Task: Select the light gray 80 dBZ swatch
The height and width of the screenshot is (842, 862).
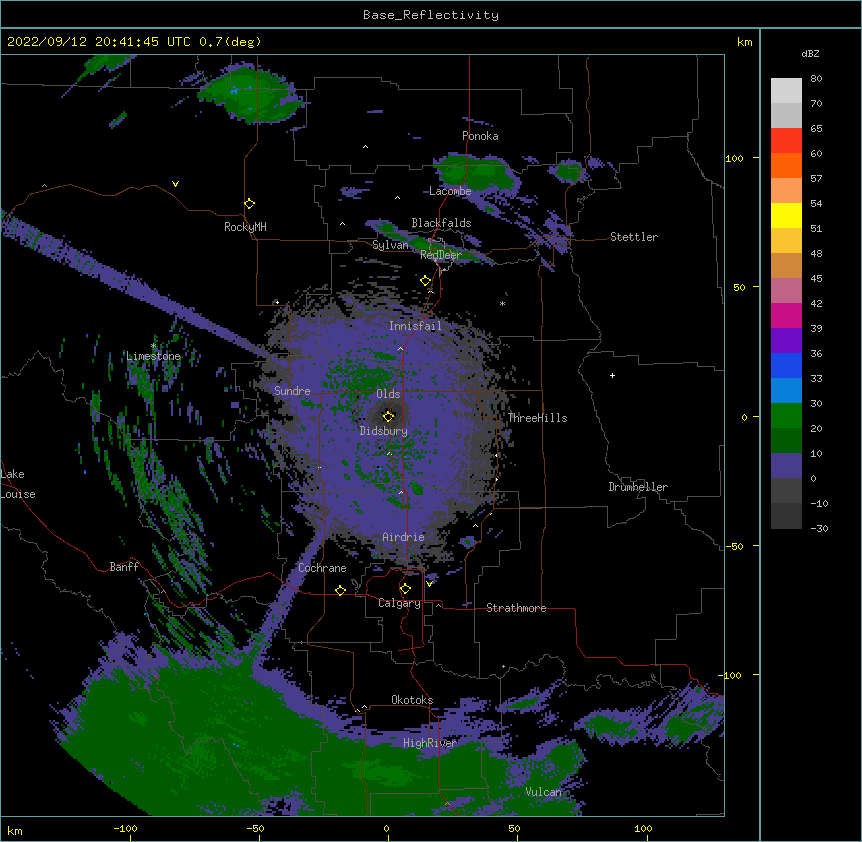Action: [x=786, y=91]
